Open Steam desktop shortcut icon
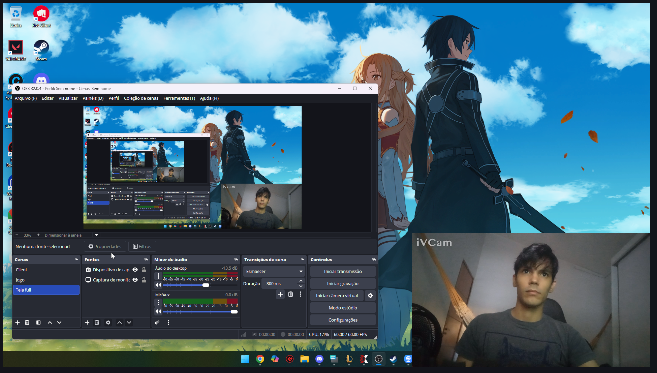This screenshot has width=657, height=373. click(x=41, y=50)
